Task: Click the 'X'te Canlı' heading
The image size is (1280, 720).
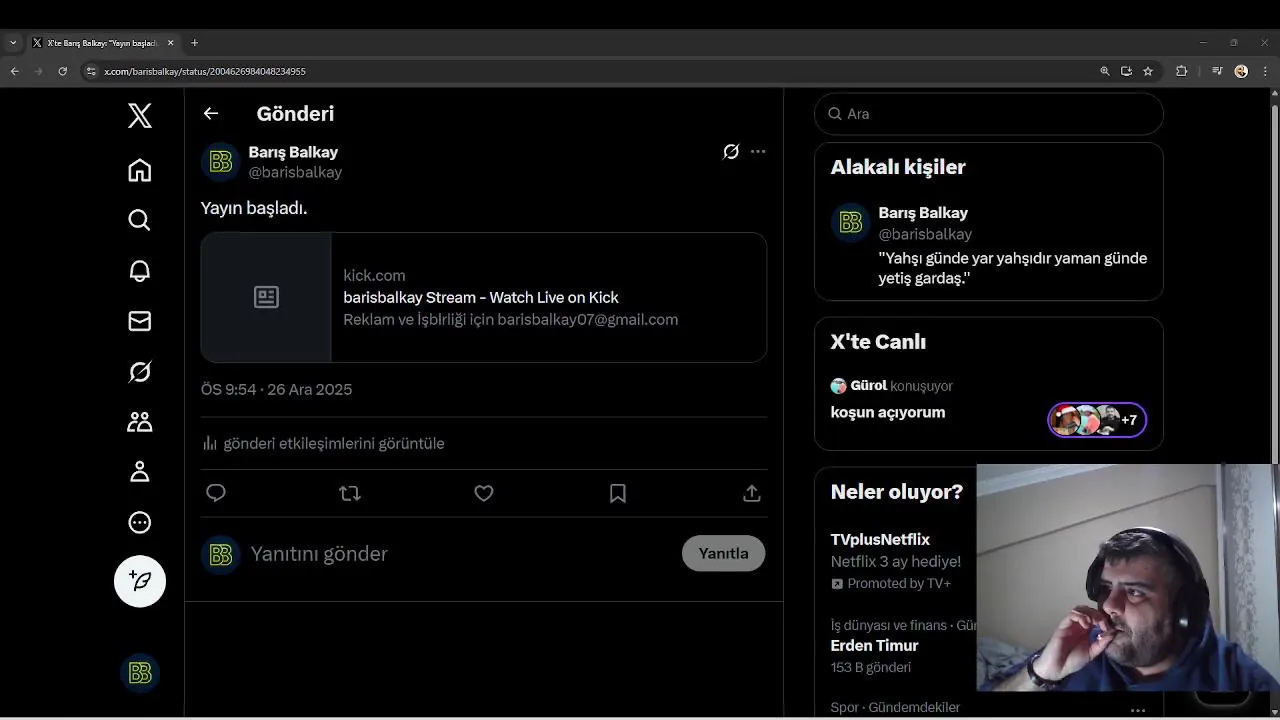Action: coord(878,342)
